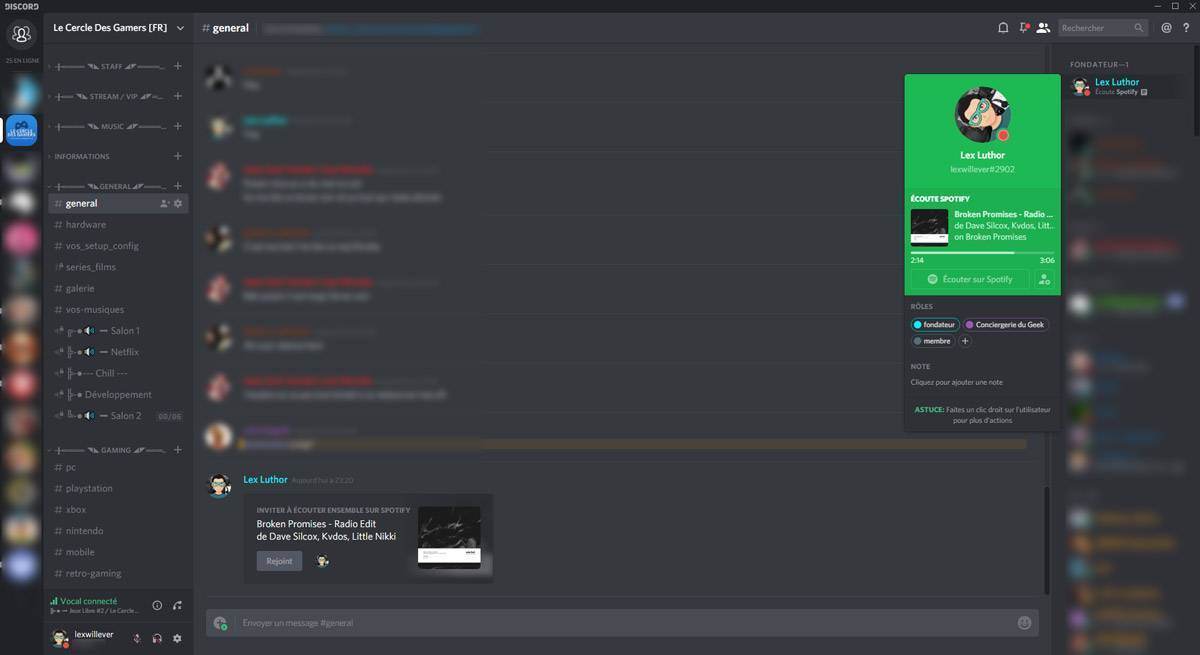Join the Développement voice channel
This screenshot has width=1200, height=655.
118,395
